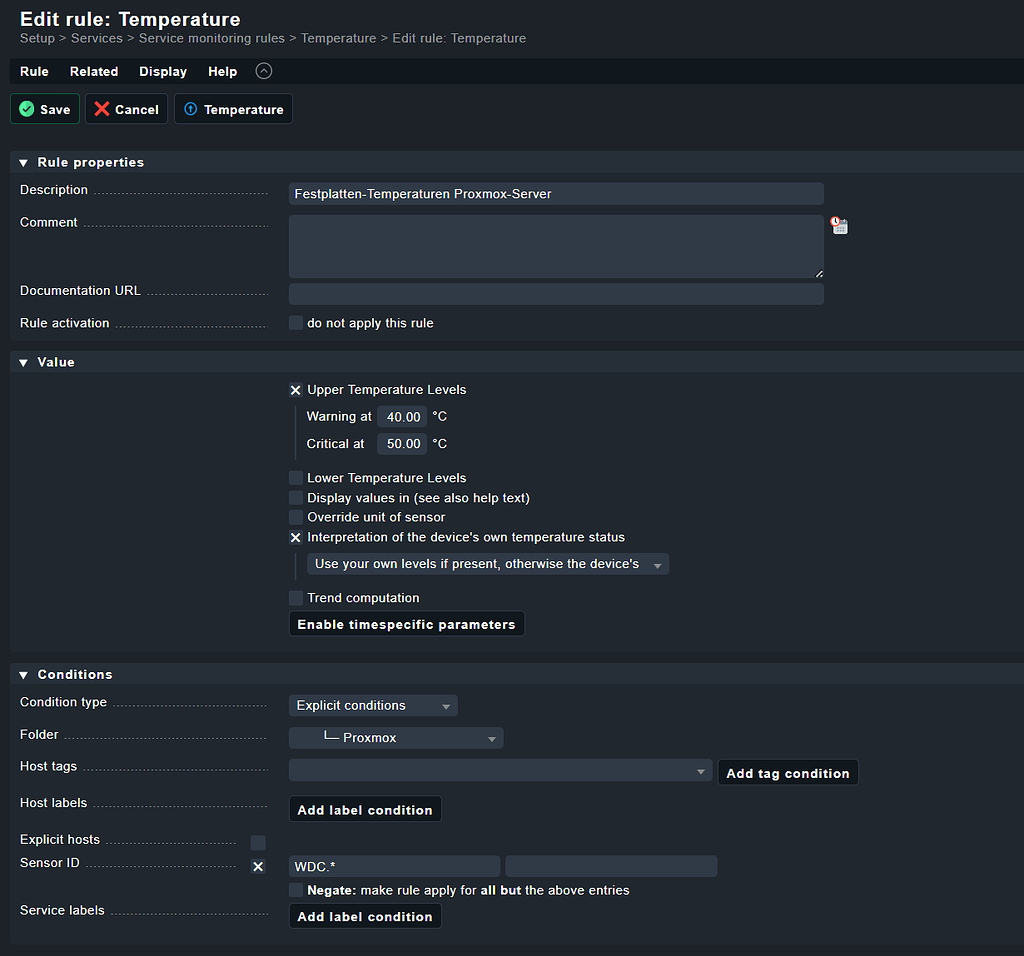Click the Comment box resize handle
Image resolution: width=1024 pixels, height=956 pixels.
coord(819,274)
